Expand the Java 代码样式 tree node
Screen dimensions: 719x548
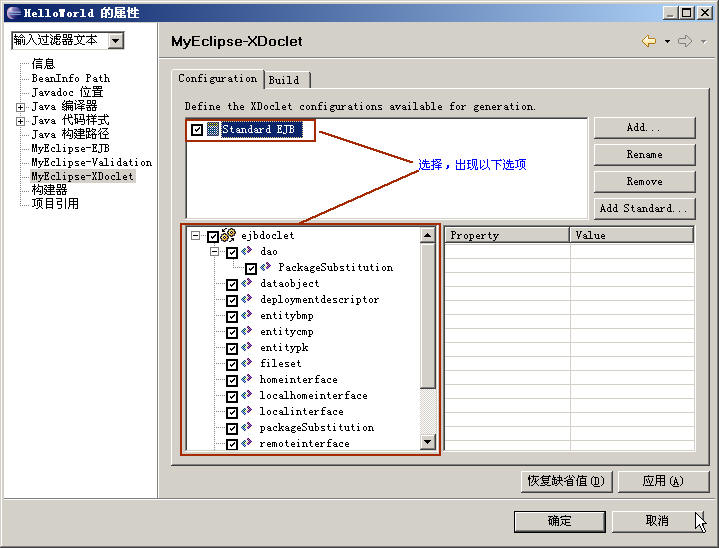click(20, 122)
